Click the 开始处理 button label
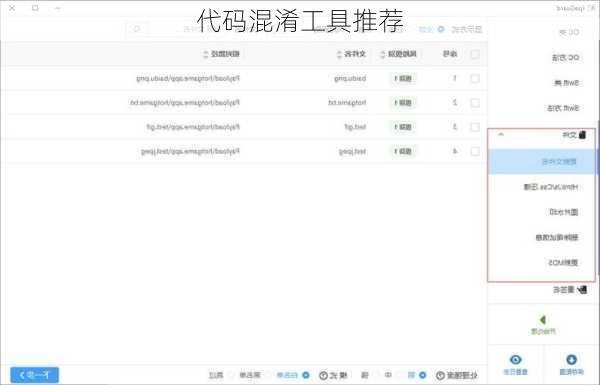Image resolution: width=600 pixels, height=385 pixels. tap(543, 331)
